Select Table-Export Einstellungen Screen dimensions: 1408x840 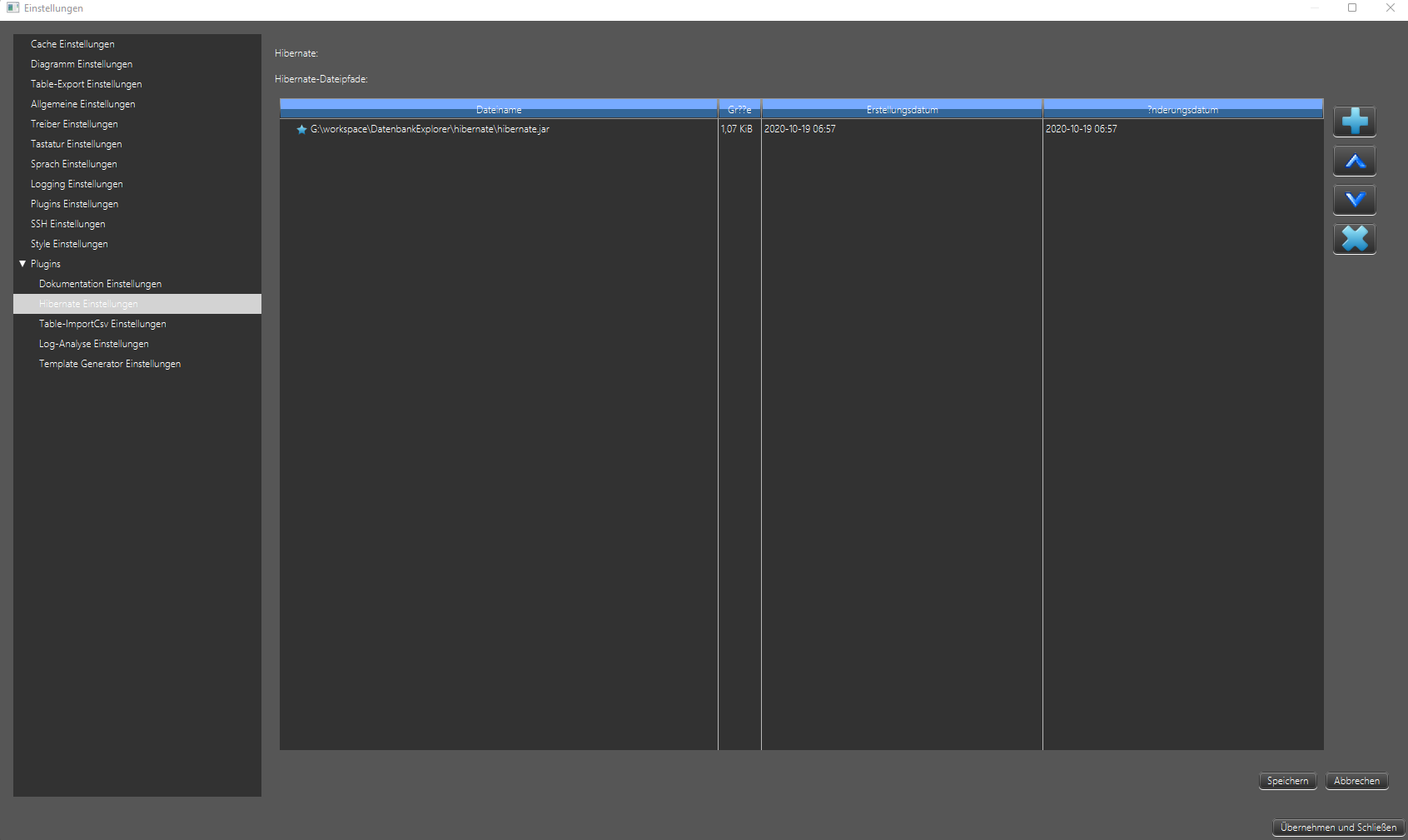pos(86,84)
